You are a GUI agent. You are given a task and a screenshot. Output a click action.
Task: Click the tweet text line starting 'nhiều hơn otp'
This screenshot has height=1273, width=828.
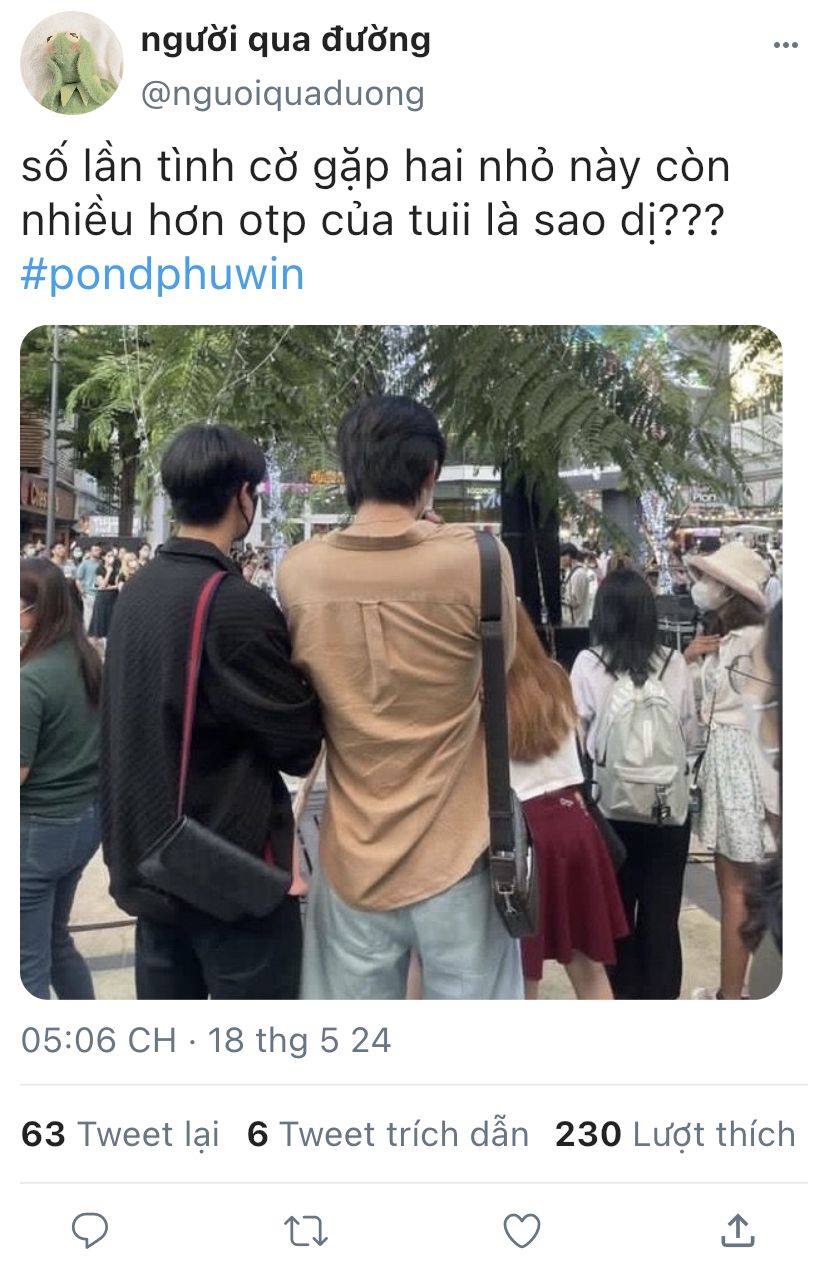(x=370, y=222)
